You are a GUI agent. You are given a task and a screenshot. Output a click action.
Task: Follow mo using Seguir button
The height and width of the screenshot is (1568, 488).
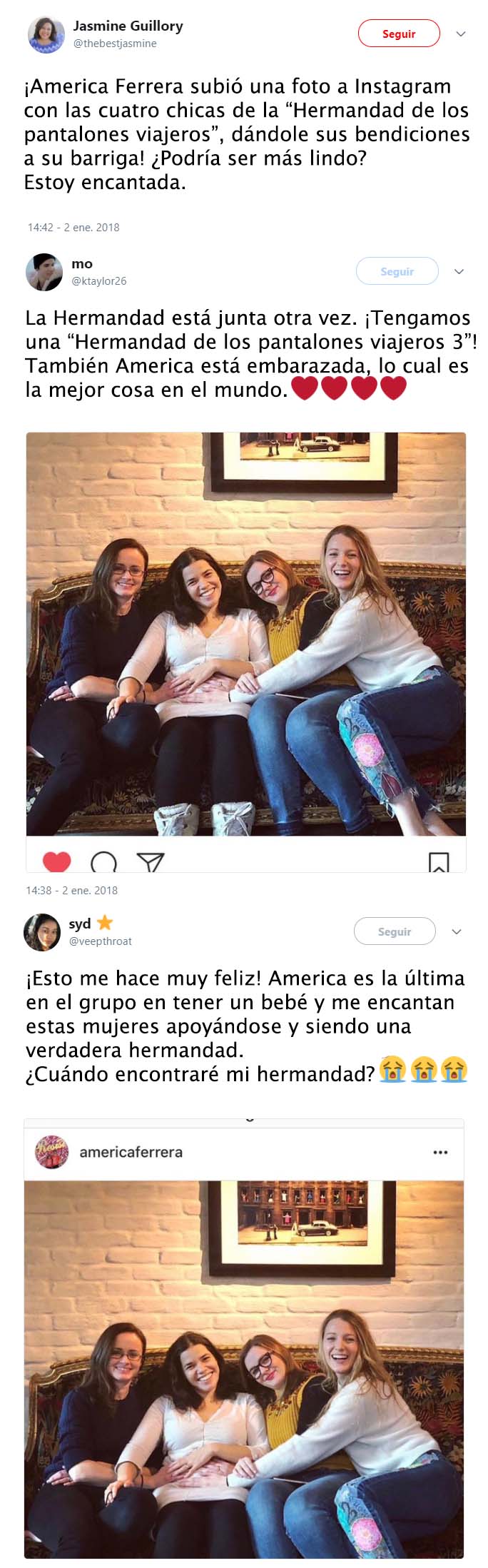[397, 271]
